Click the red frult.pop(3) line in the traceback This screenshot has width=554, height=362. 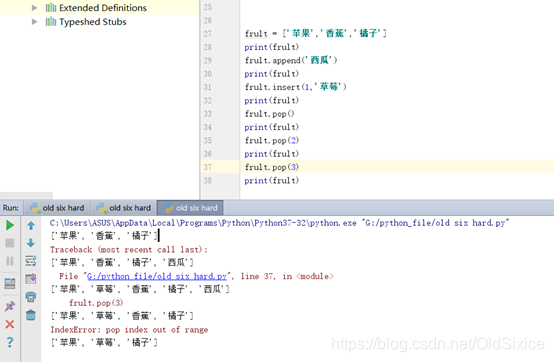pos(96,303)
